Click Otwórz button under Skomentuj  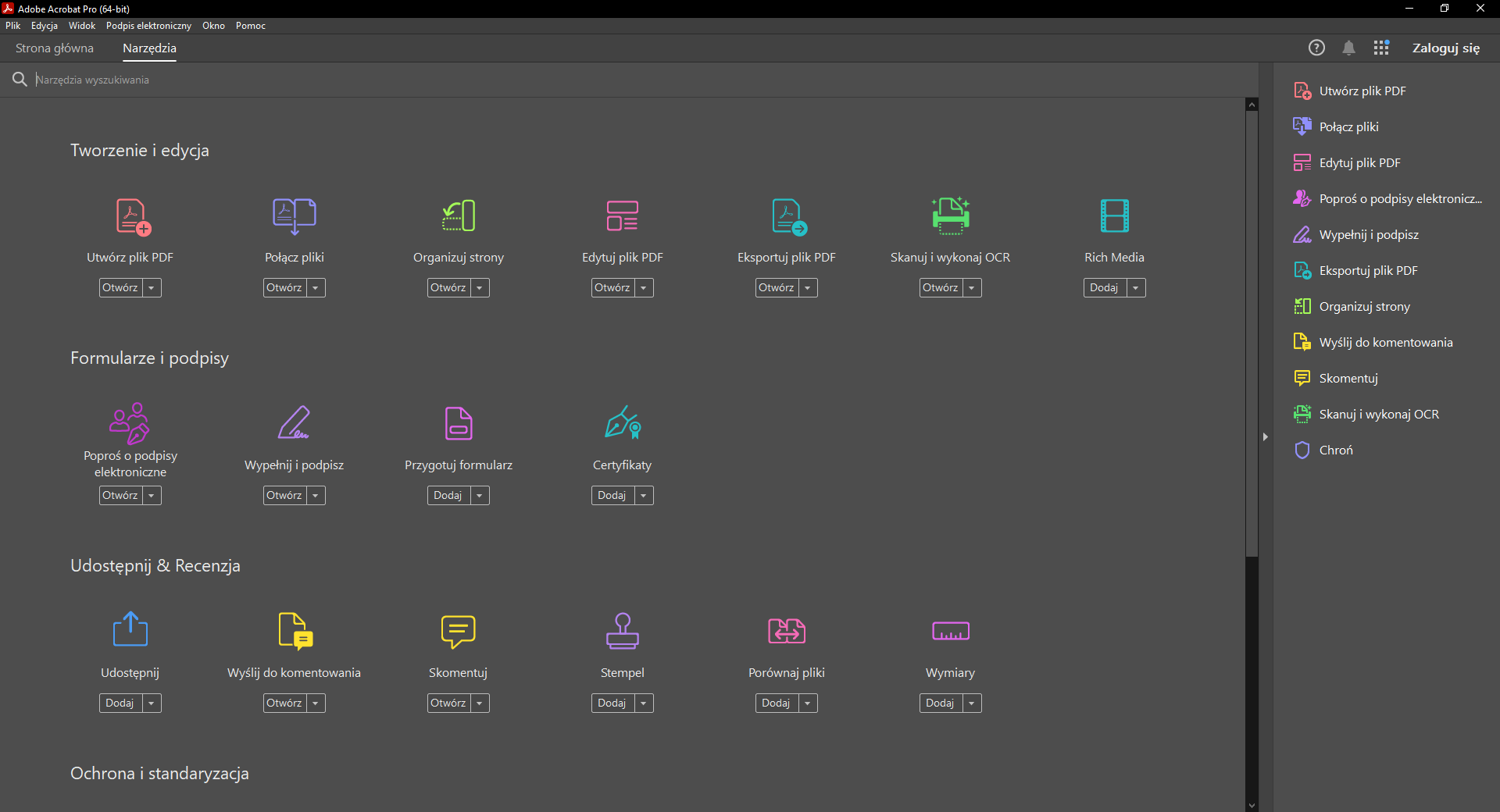(448, 703)
